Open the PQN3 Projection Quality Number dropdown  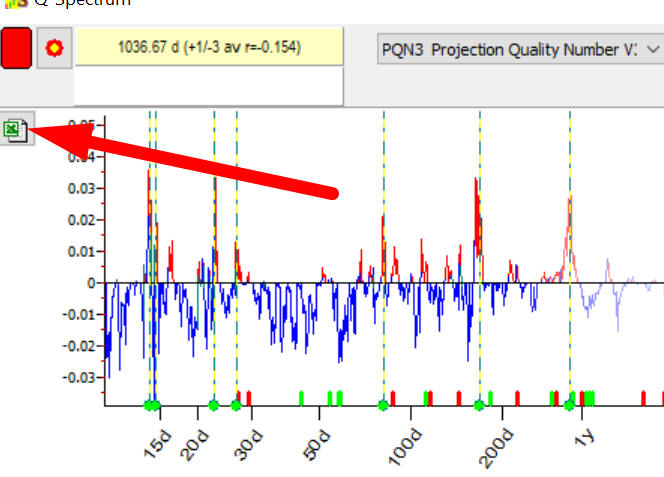point(520,48)
